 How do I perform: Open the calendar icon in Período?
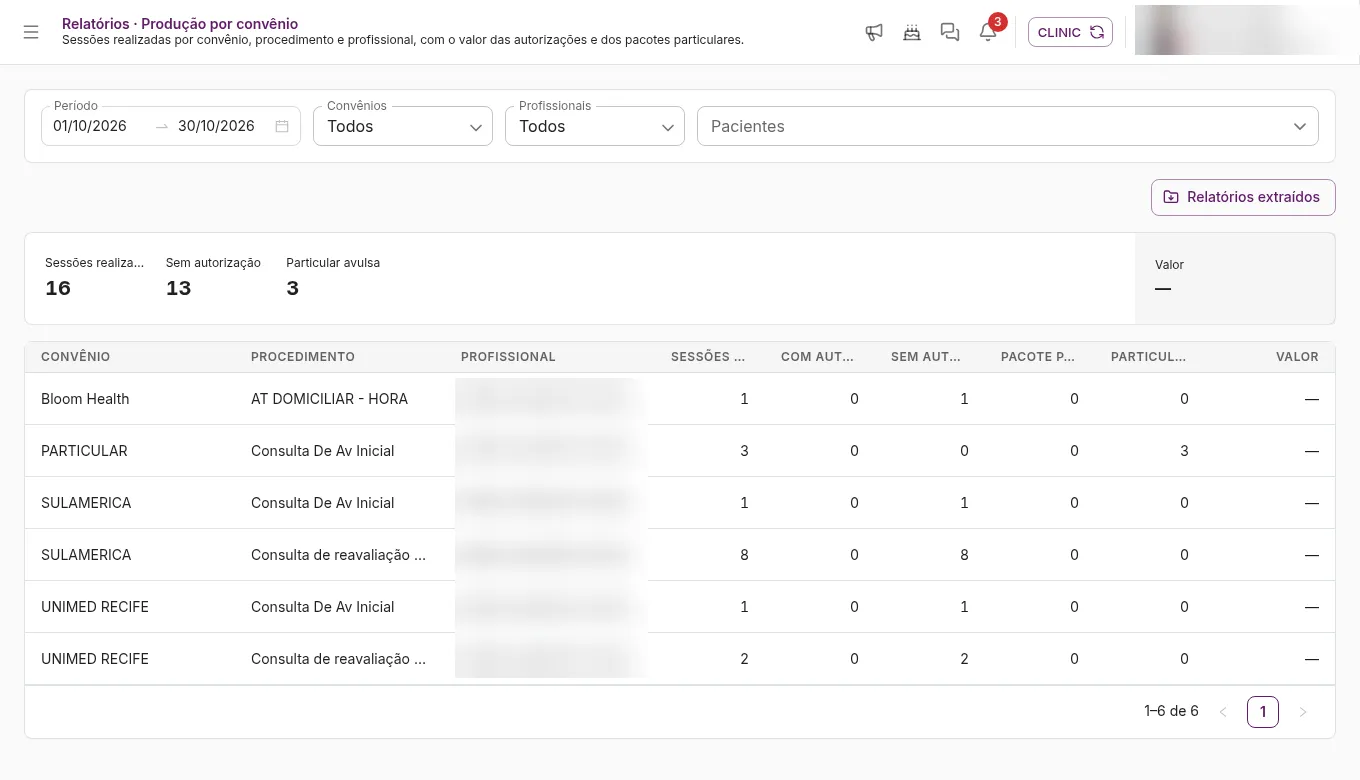[x=282, y=126]
